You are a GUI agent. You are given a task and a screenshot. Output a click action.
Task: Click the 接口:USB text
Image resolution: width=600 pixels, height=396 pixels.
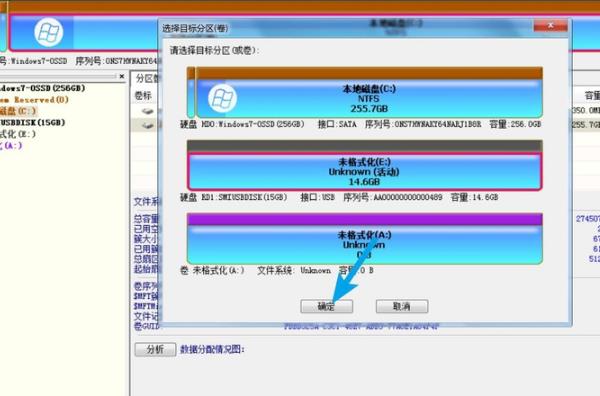point(318,197)
